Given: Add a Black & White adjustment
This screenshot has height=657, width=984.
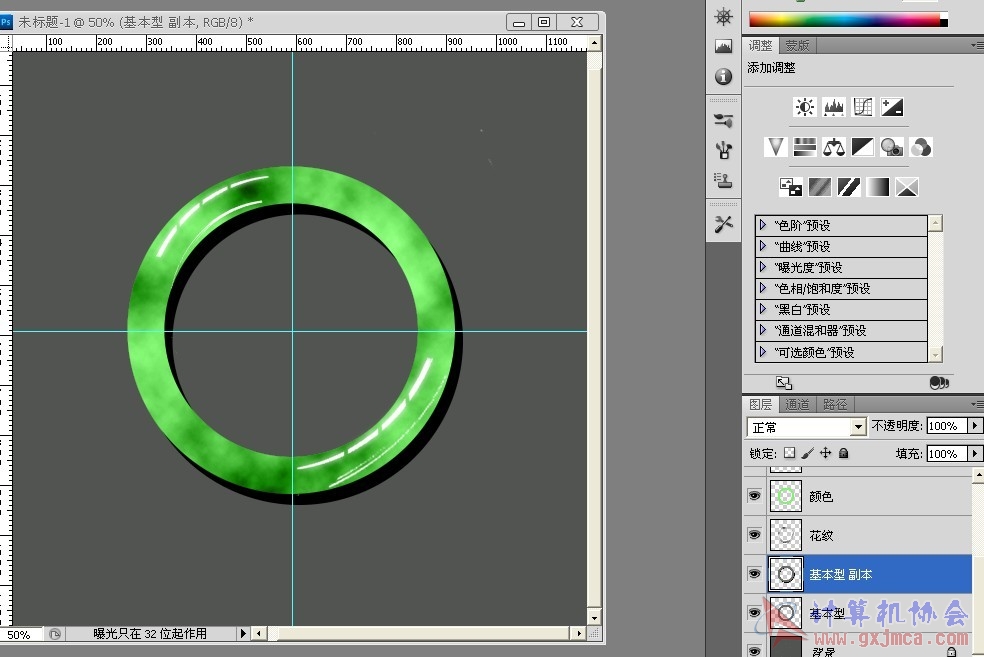Looking at the screenshot, I should click(863, 147).
